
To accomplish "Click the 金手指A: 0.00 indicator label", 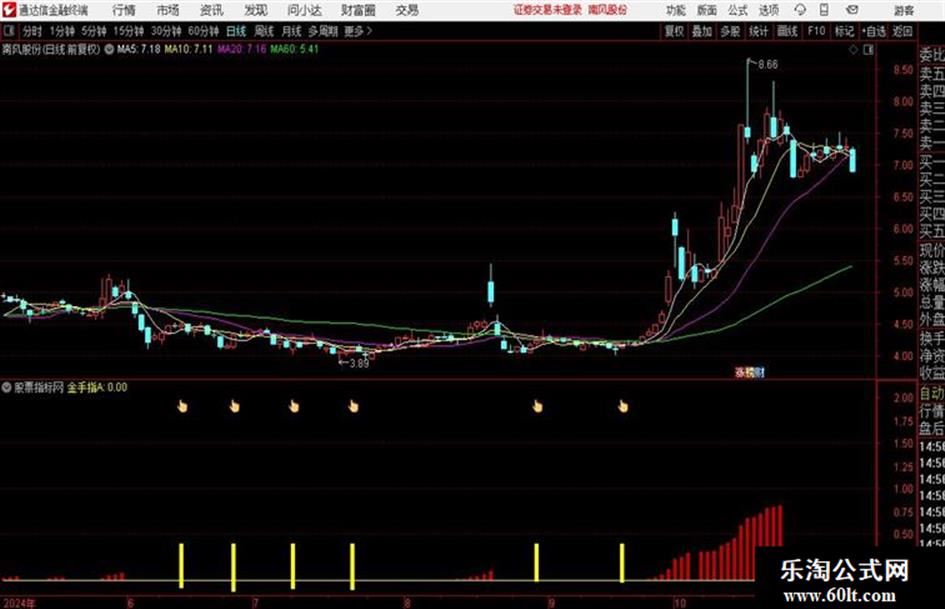I will point(97,387).
